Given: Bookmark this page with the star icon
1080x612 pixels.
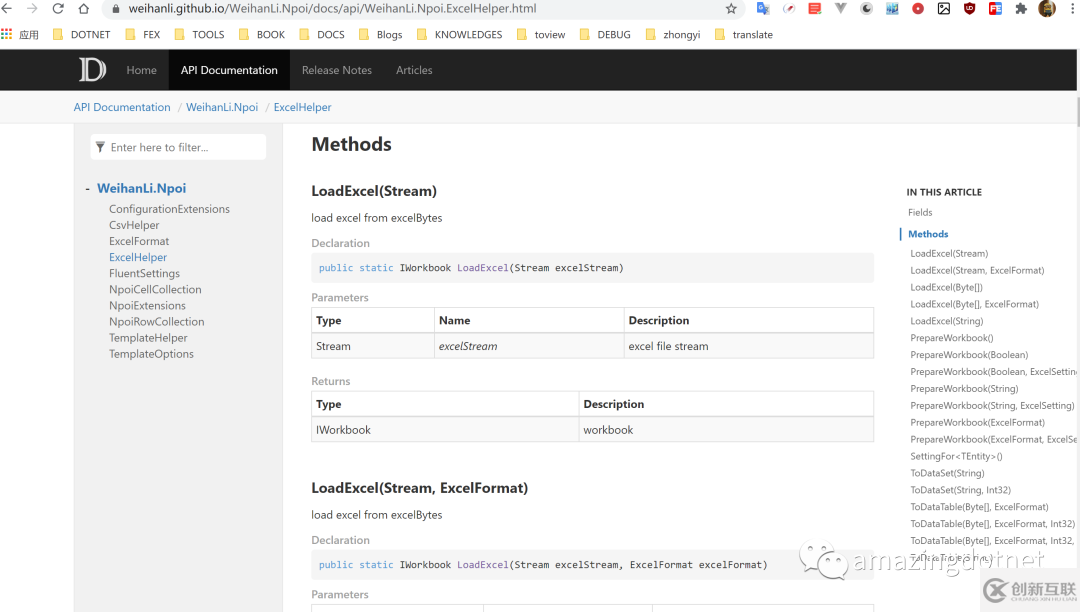Looking at the screenshot, I should 731,9.
